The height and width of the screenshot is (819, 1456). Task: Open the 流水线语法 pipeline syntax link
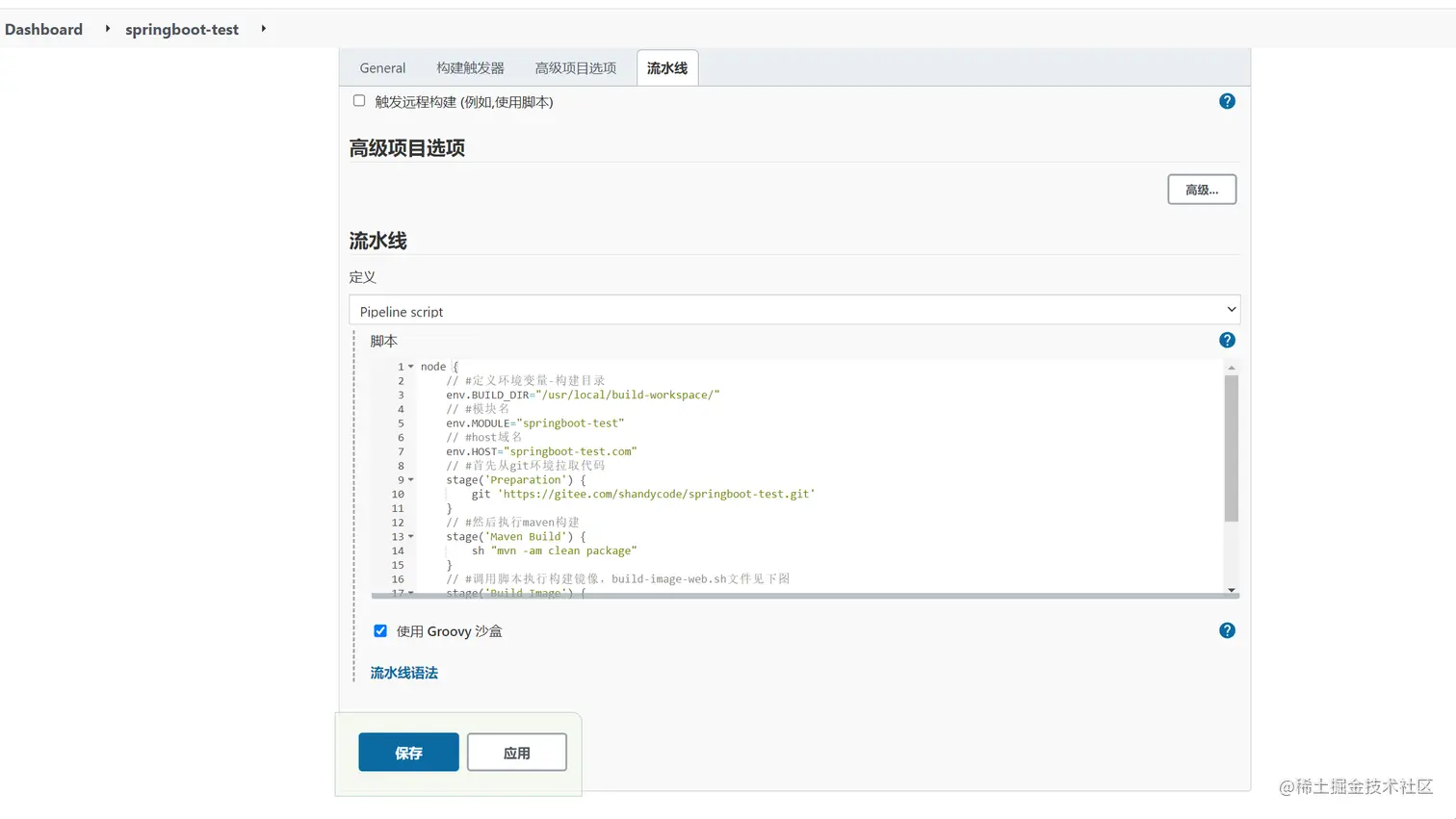pyautogui.click(x=404, y=673)
